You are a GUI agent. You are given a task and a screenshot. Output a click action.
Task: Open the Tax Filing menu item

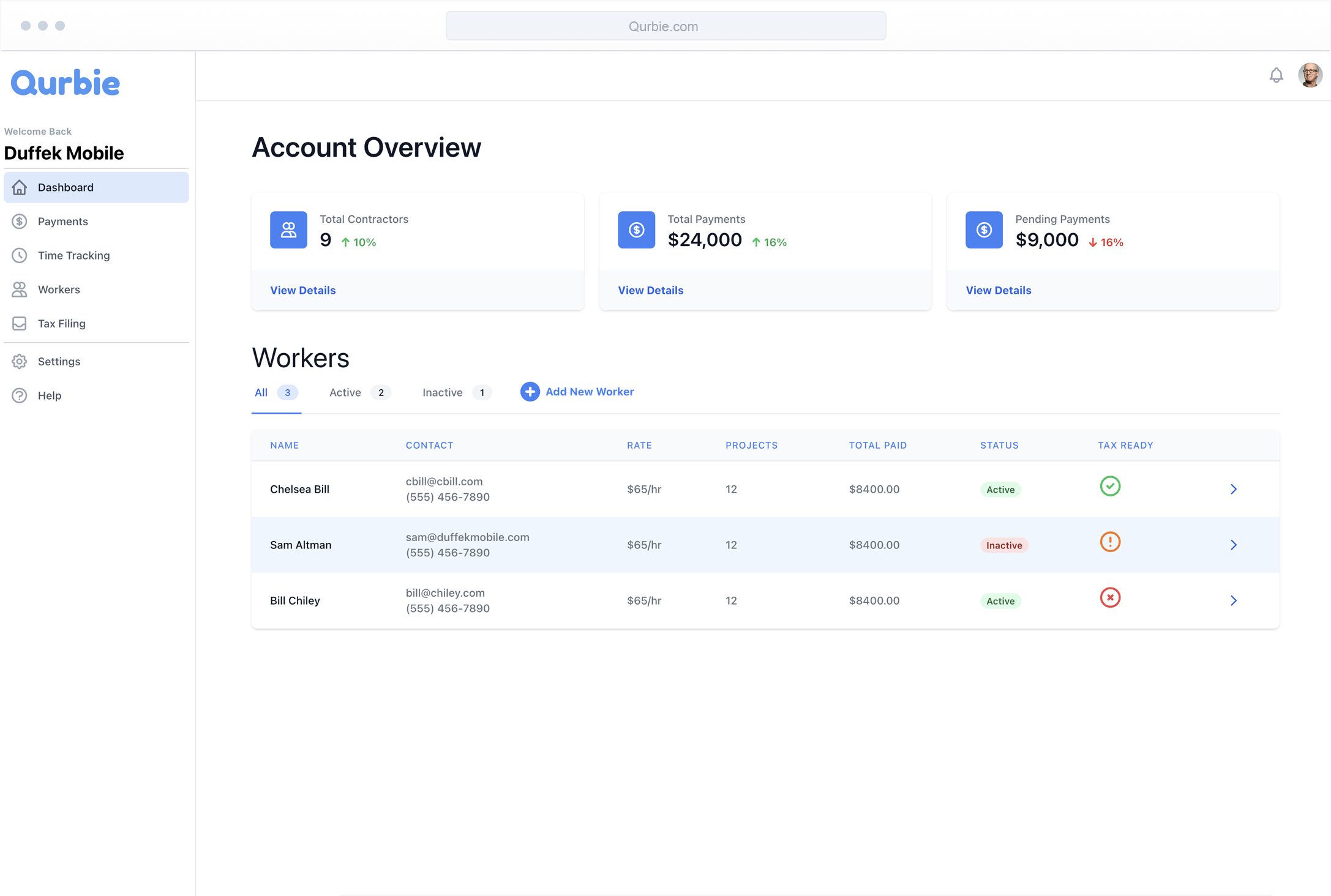(x=96, y=323)
